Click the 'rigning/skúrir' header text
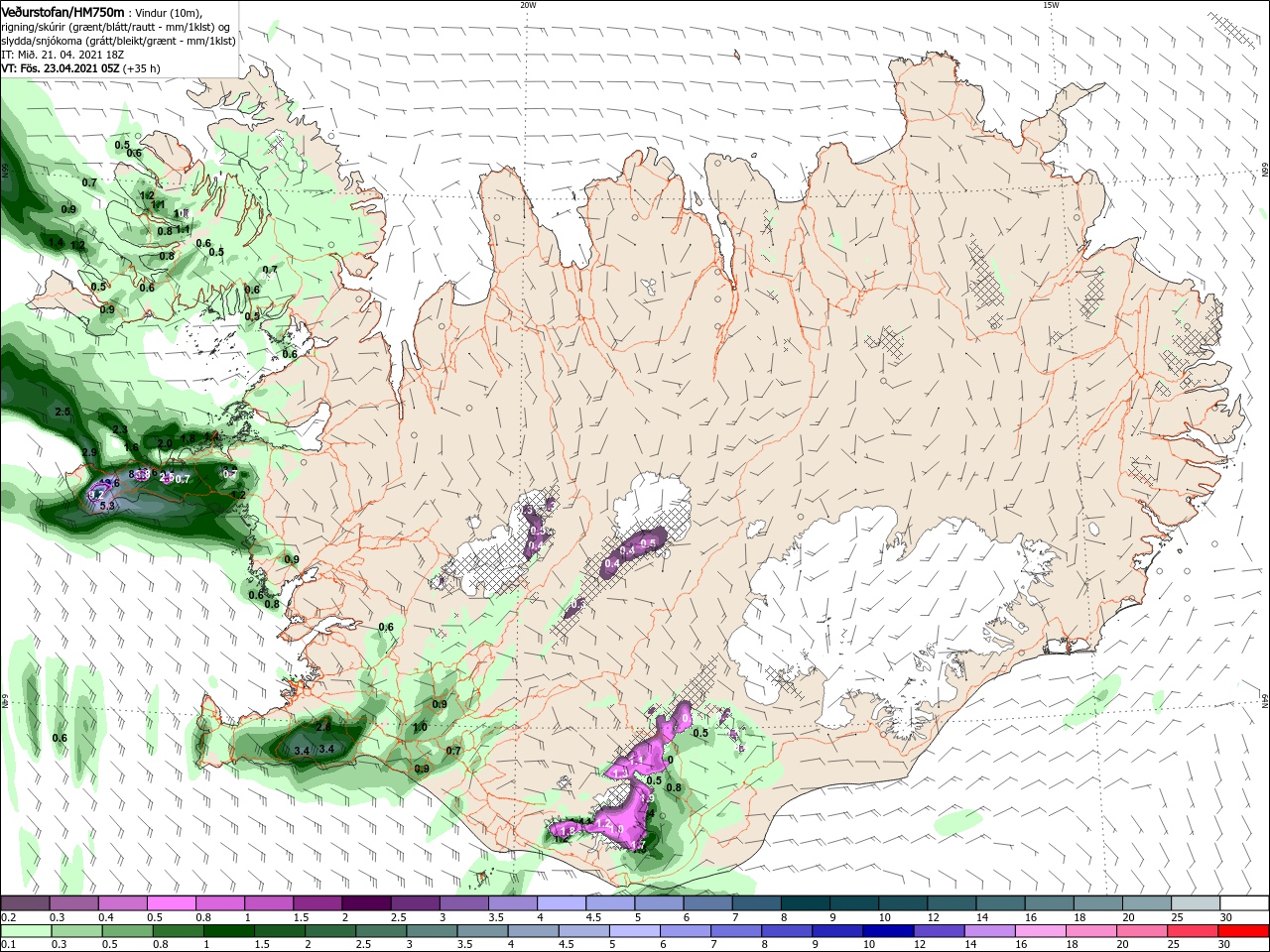This screenshot has width=1270, height=952. pos(34,27)
